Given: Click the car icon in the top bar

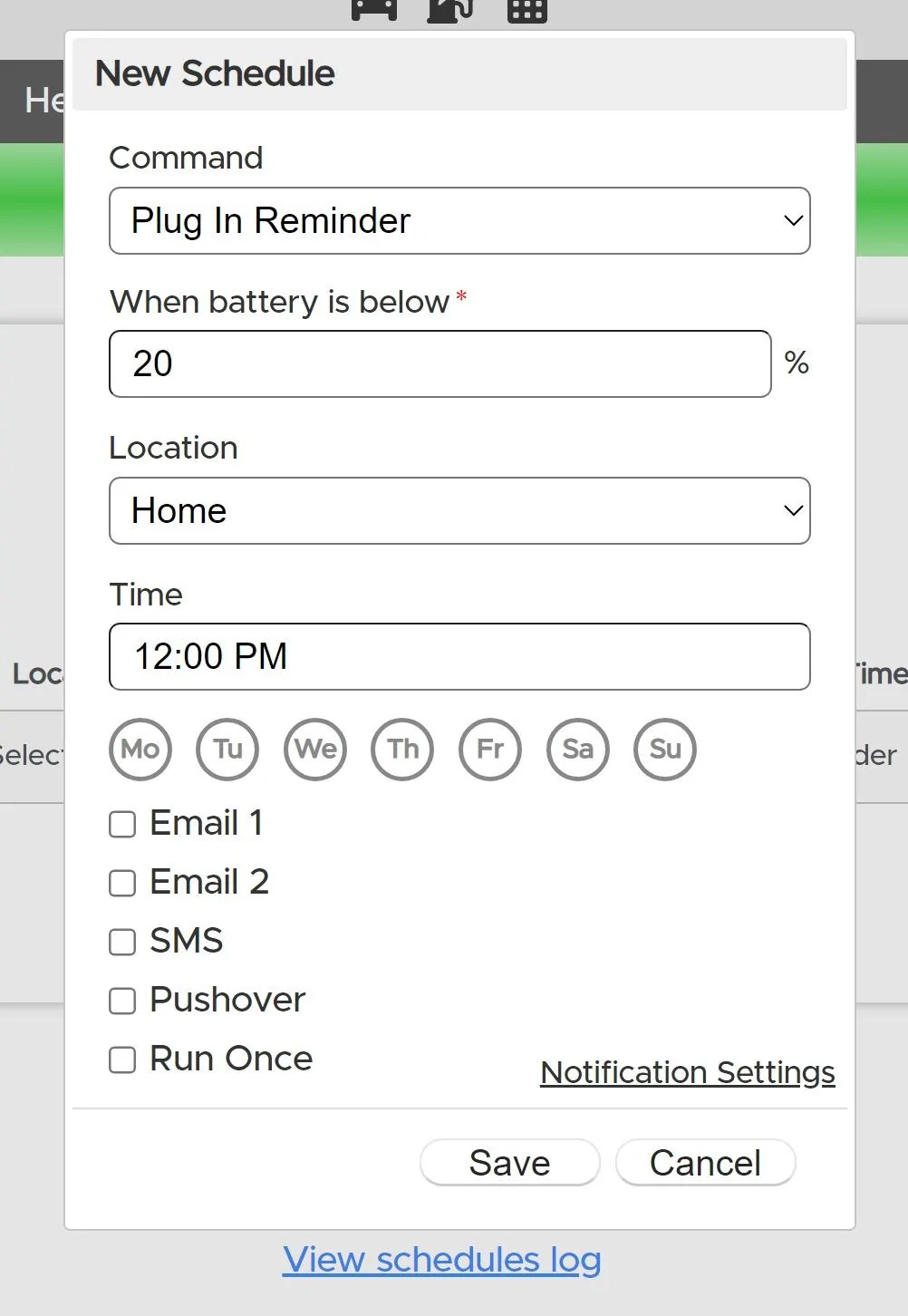Looking at the screenshot, I should pyautogui.click(x=374, y=9).
